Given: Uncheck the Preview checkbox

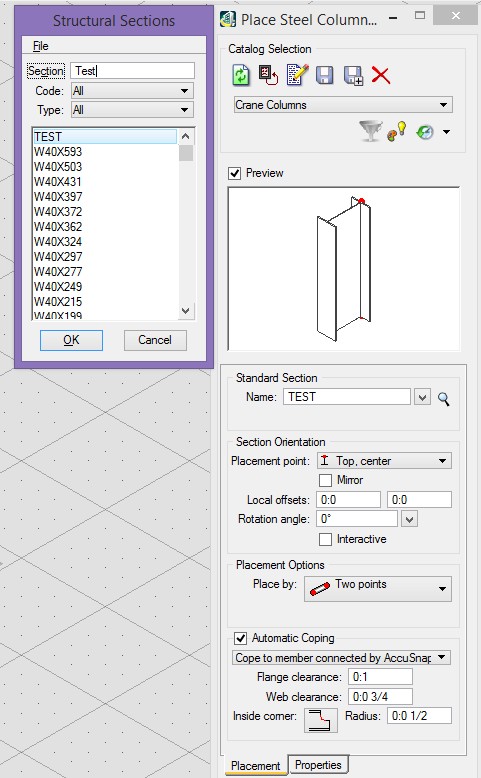Looking at the screenshot, I should [235, 173].
